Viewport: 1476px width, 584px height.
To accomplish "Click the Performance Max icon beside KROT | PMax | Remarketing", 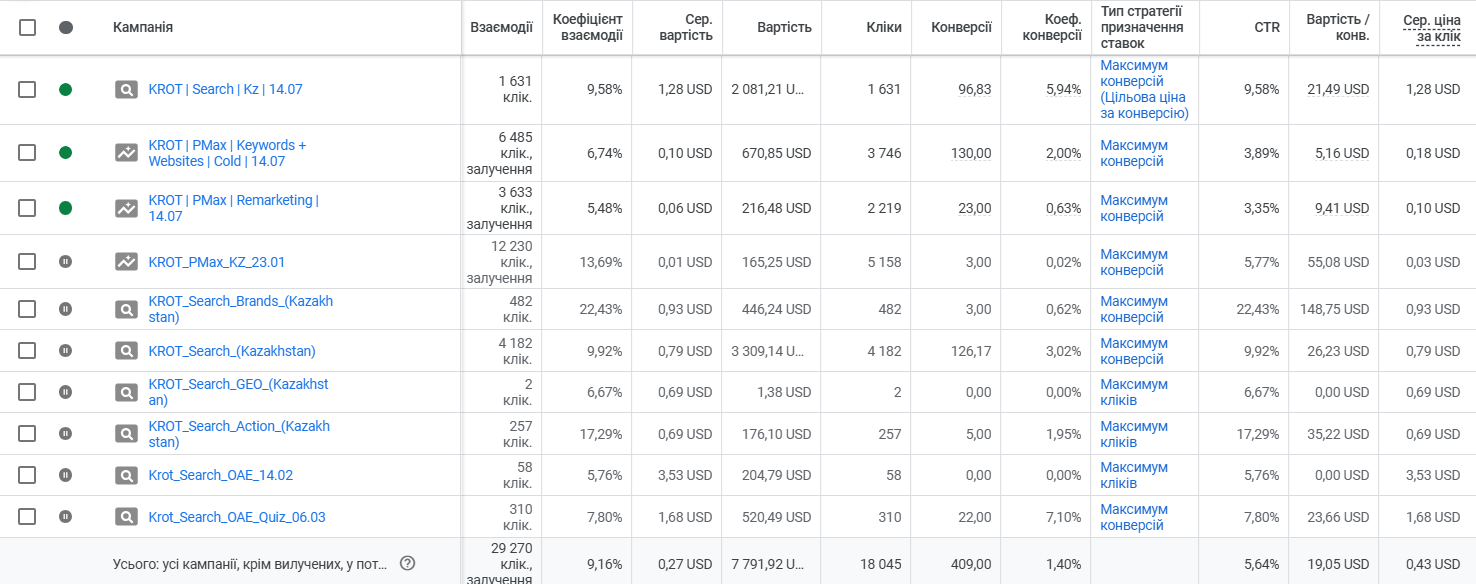I will 126,208.
